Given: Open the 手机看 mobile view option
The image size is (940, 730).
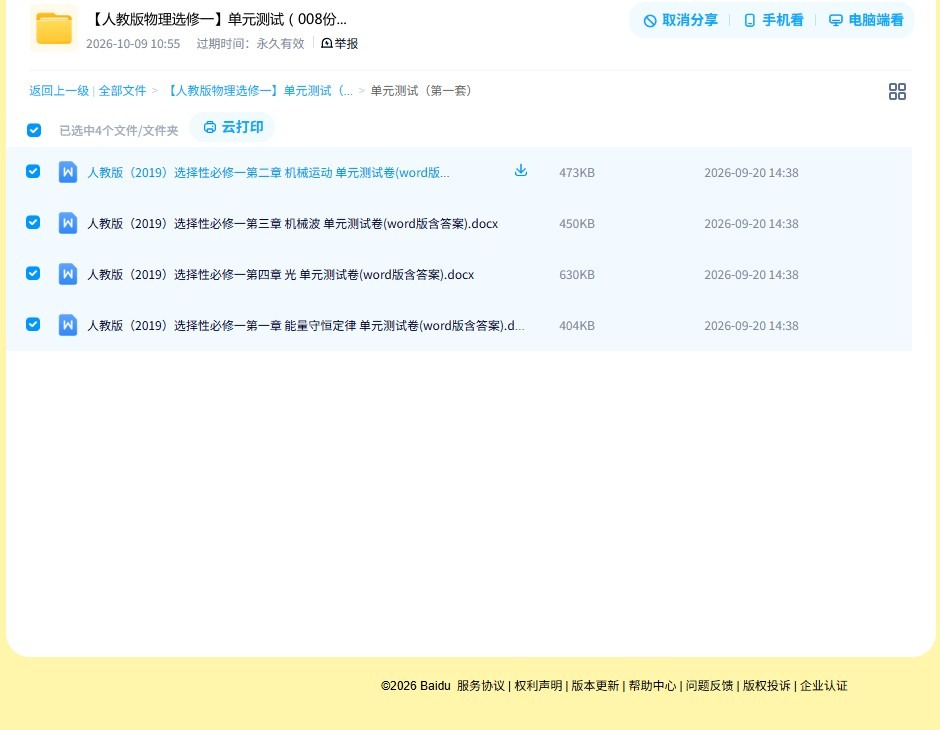Looking at the screenshot, I should click(773, 20).
